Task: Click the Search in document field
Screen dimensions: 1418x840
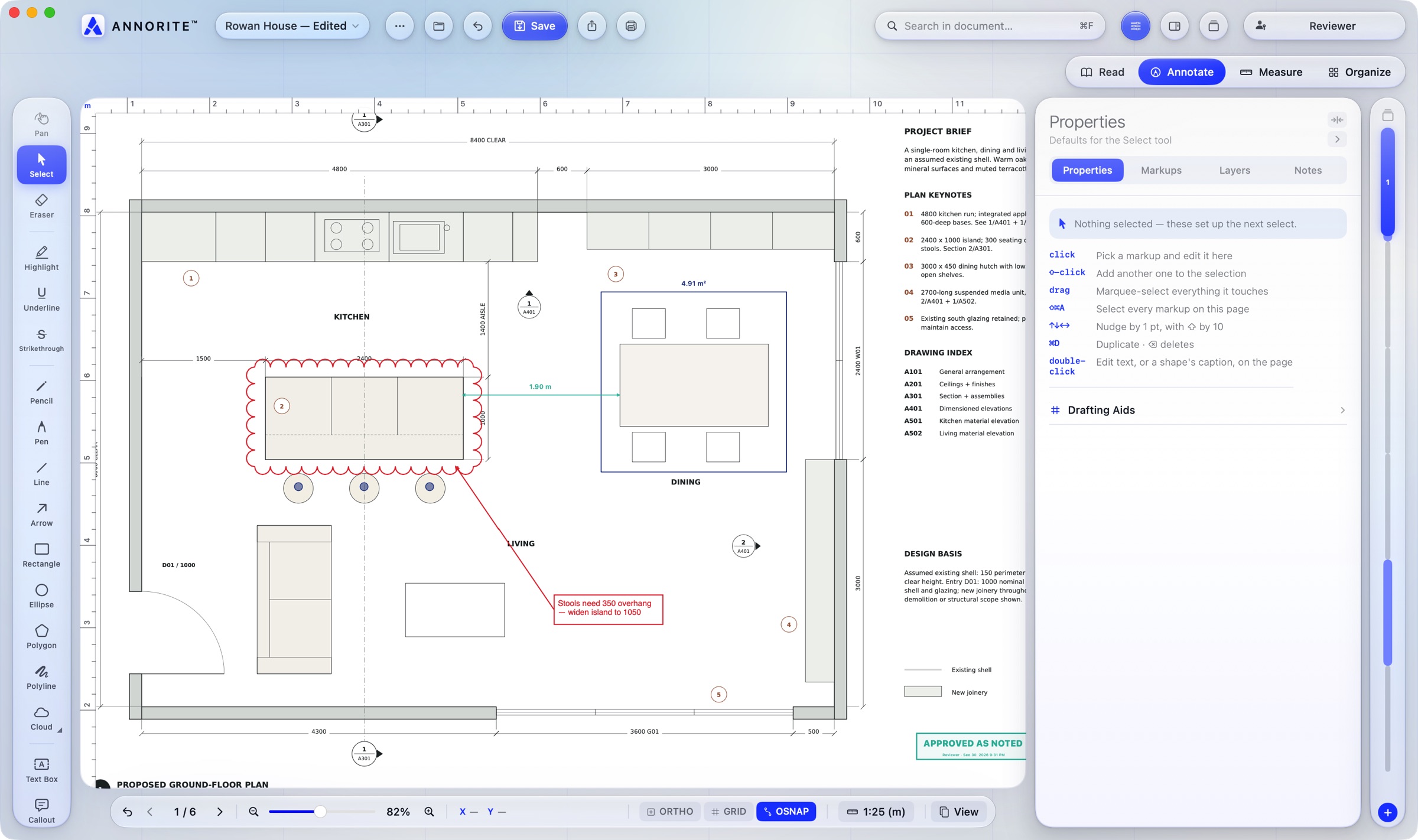Action: (990, 26)
